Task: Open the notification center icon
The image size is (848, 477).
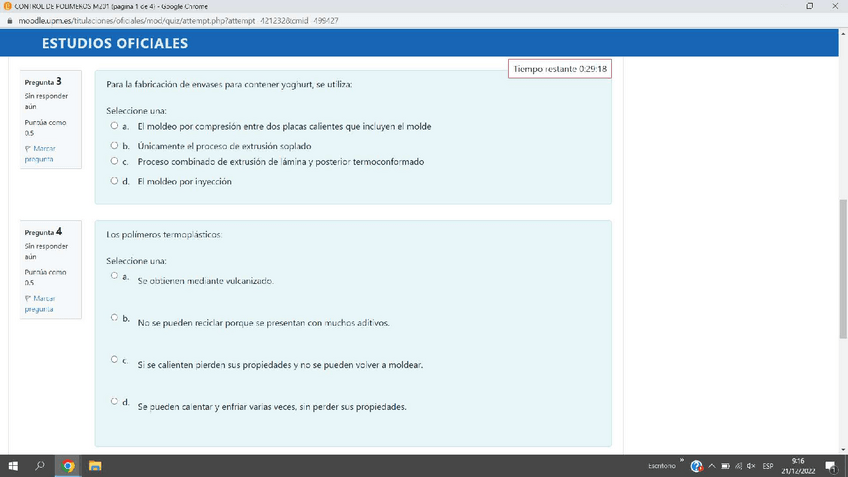Action: [x=831, y=467]
